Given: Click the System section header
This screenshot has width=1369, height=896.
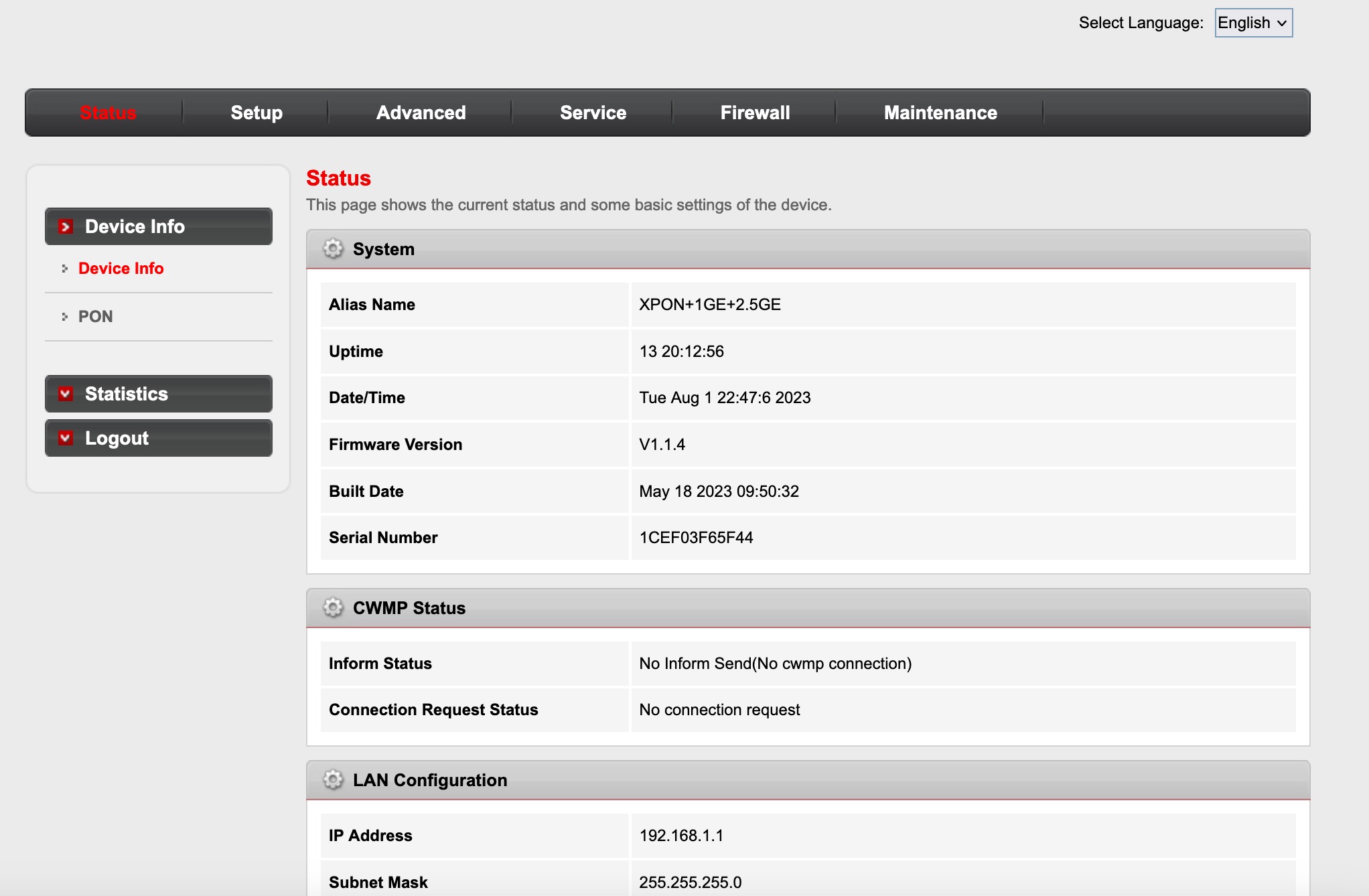Looking at the screenshot, I should point(808,249).
